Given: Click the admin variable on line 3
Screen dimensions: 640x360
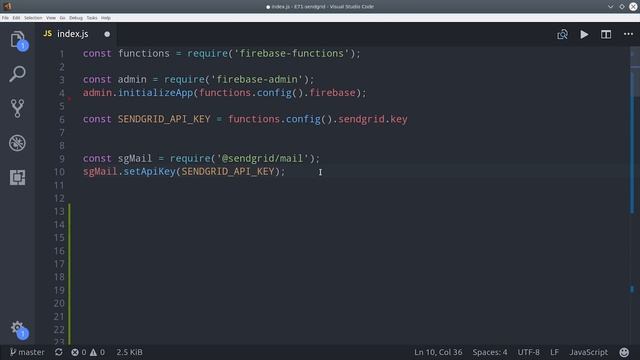Looking at the screenshot, I should coord(132,79).
